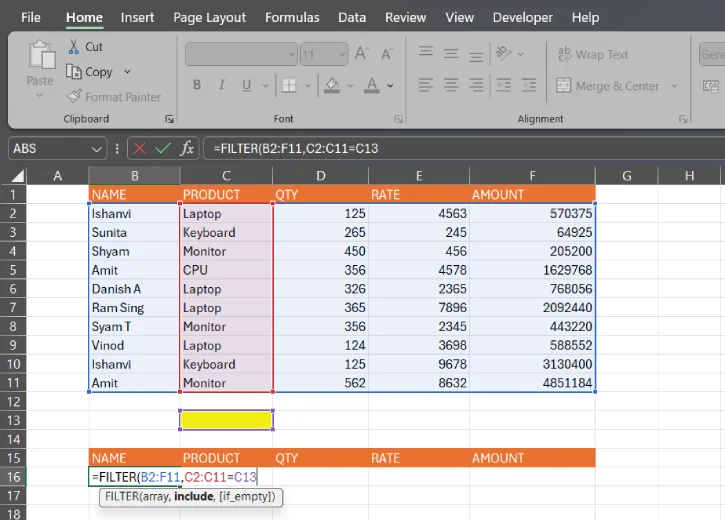Click the Select All corner triangle
725x520 pixels.
(x=18, y=176)
